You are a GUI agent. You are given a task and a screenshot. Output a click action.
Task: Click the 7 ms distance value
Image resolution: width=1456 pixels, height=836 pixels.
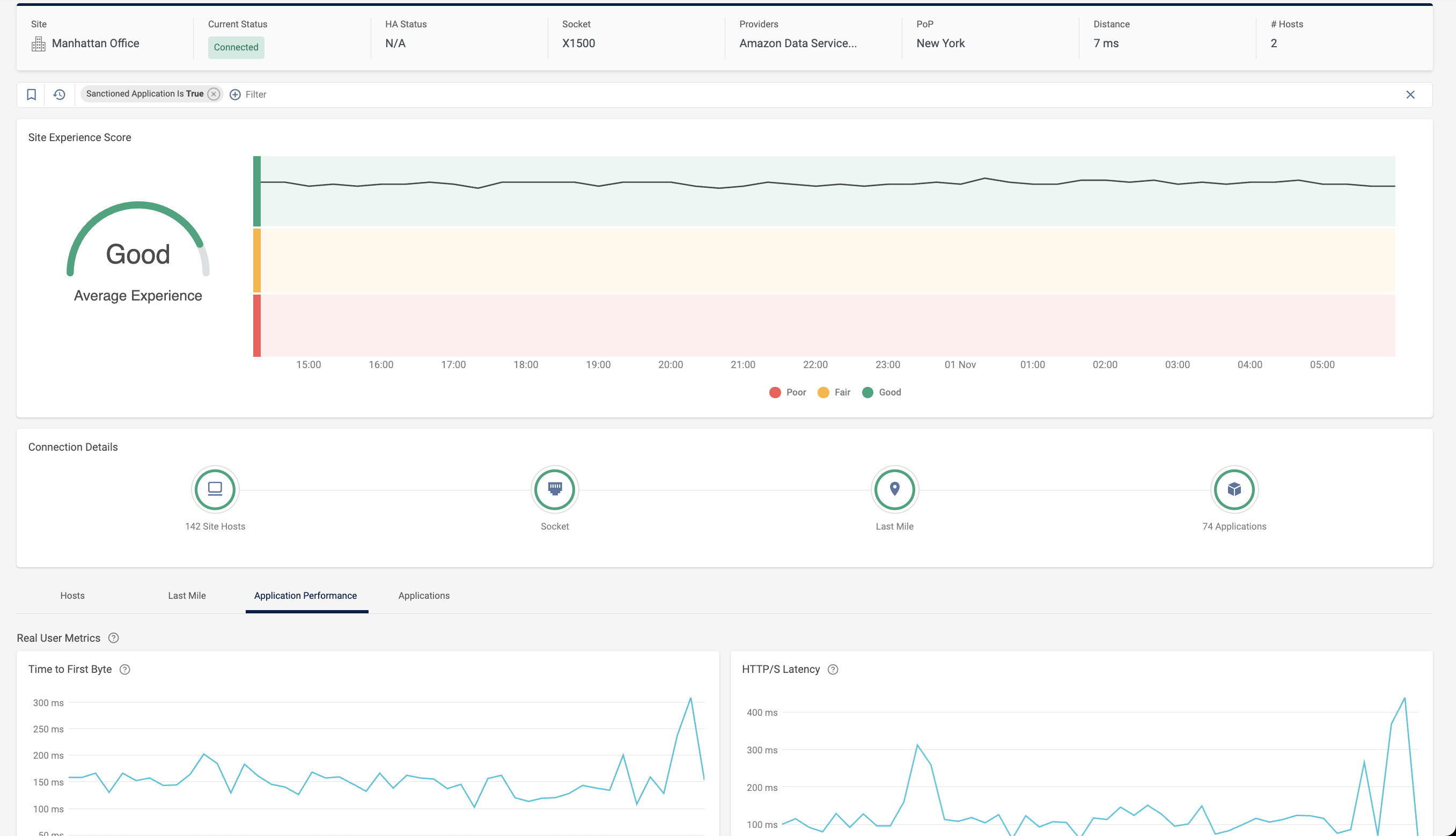[1106, 43]
